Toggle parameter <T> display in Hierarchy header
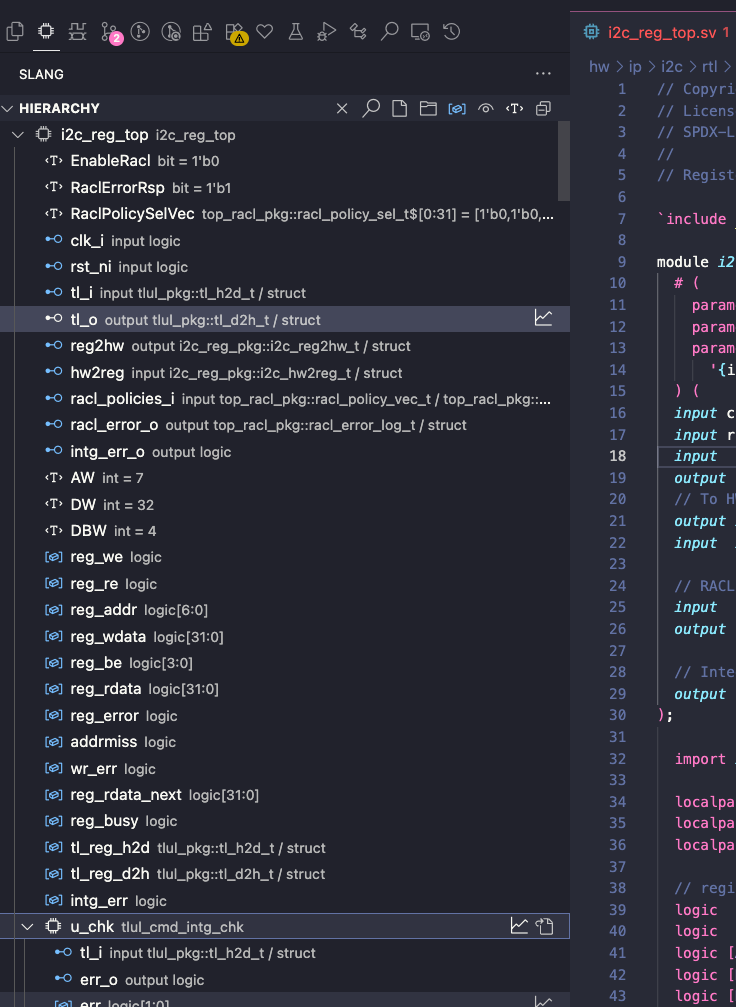 pyautogui.click(x=515, y=108)
